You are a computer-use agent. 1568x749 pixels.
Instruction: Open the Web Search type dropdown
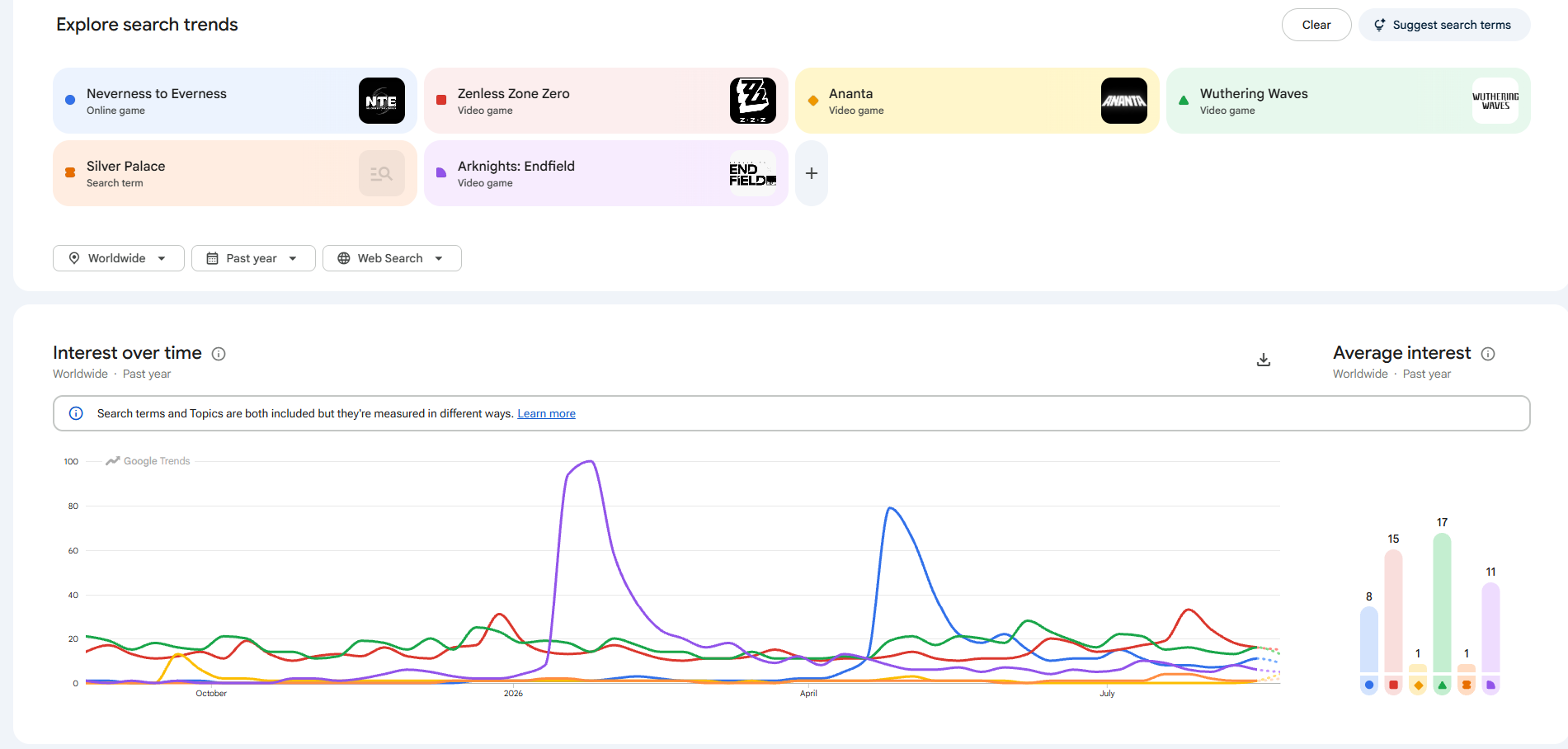click(x=392, y=258)
